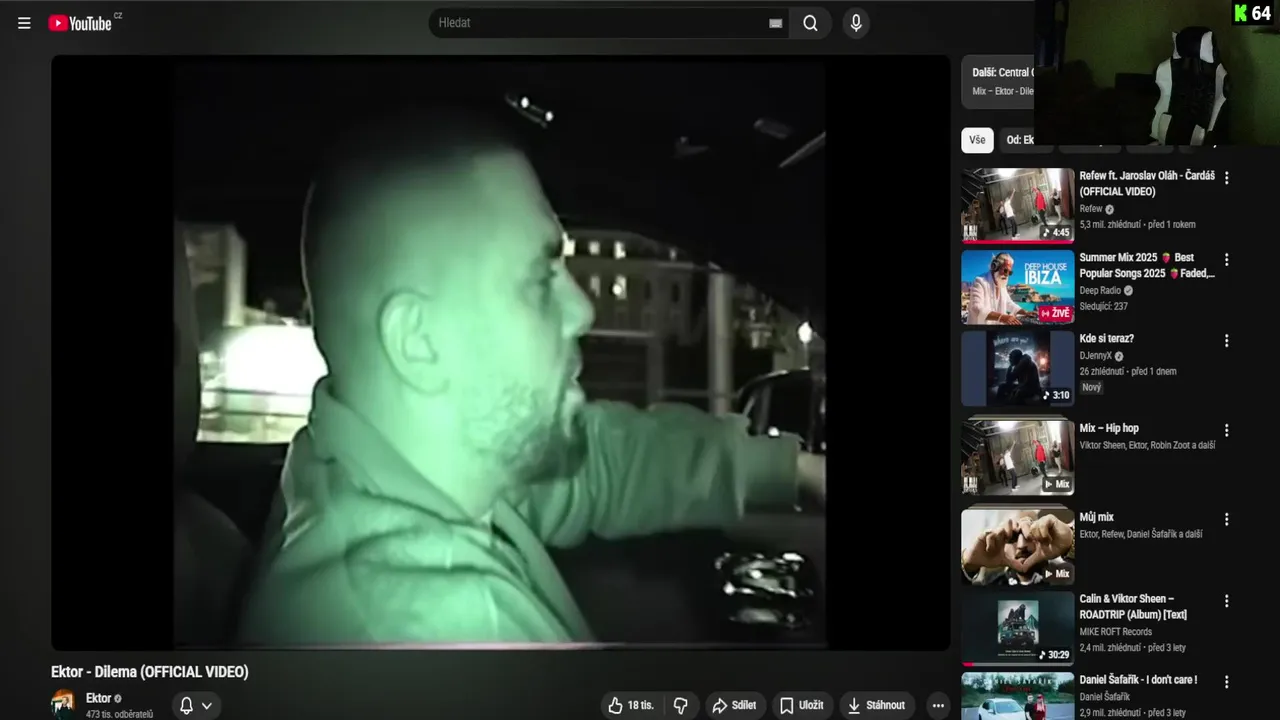The image size is (1280, 720).
Task: Open Summer Mix 2025 Best Popular Songs title
Action: 1147,265
